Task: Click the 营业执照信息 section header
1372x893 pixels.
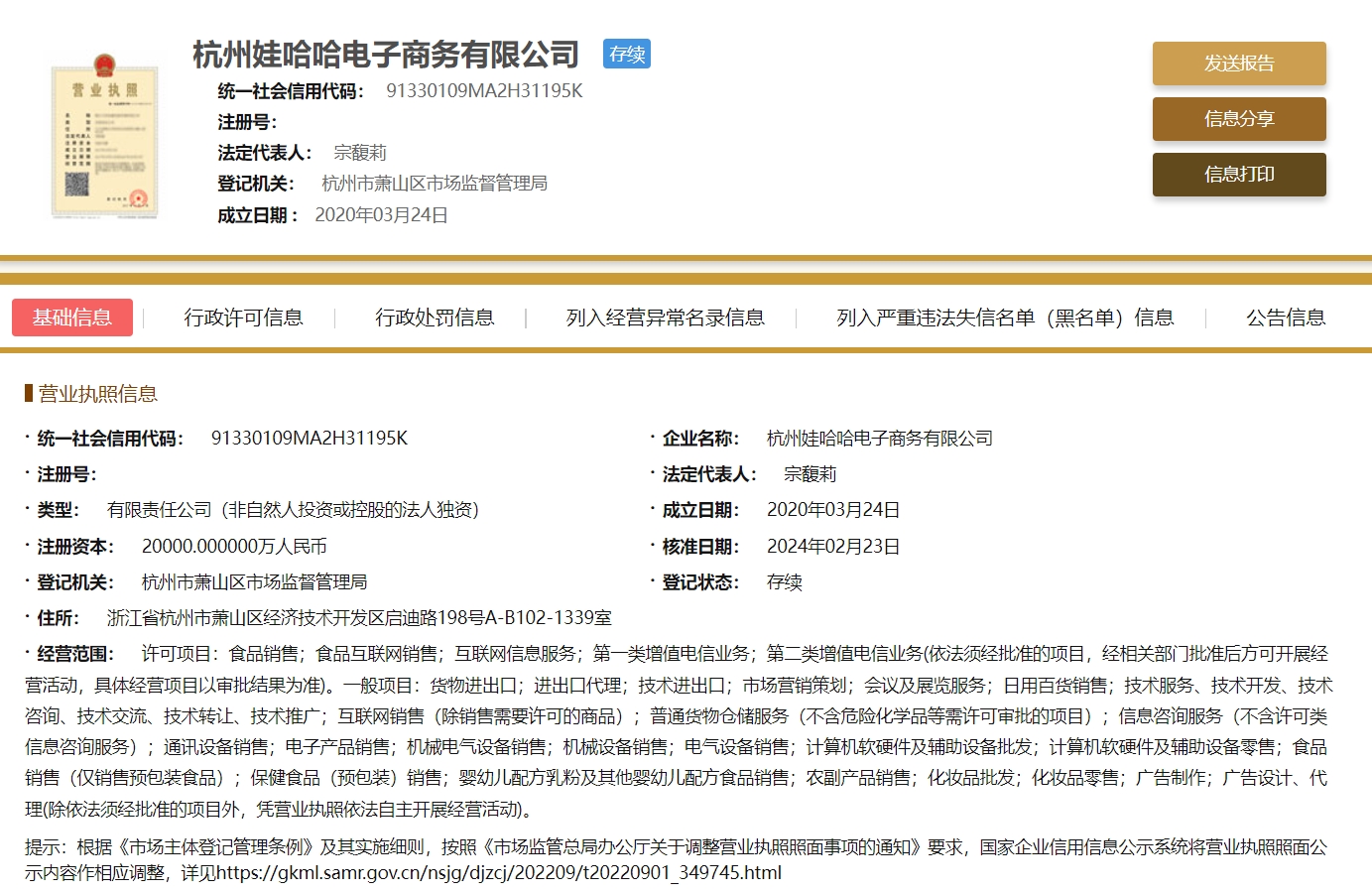Action: click(97, 394)
